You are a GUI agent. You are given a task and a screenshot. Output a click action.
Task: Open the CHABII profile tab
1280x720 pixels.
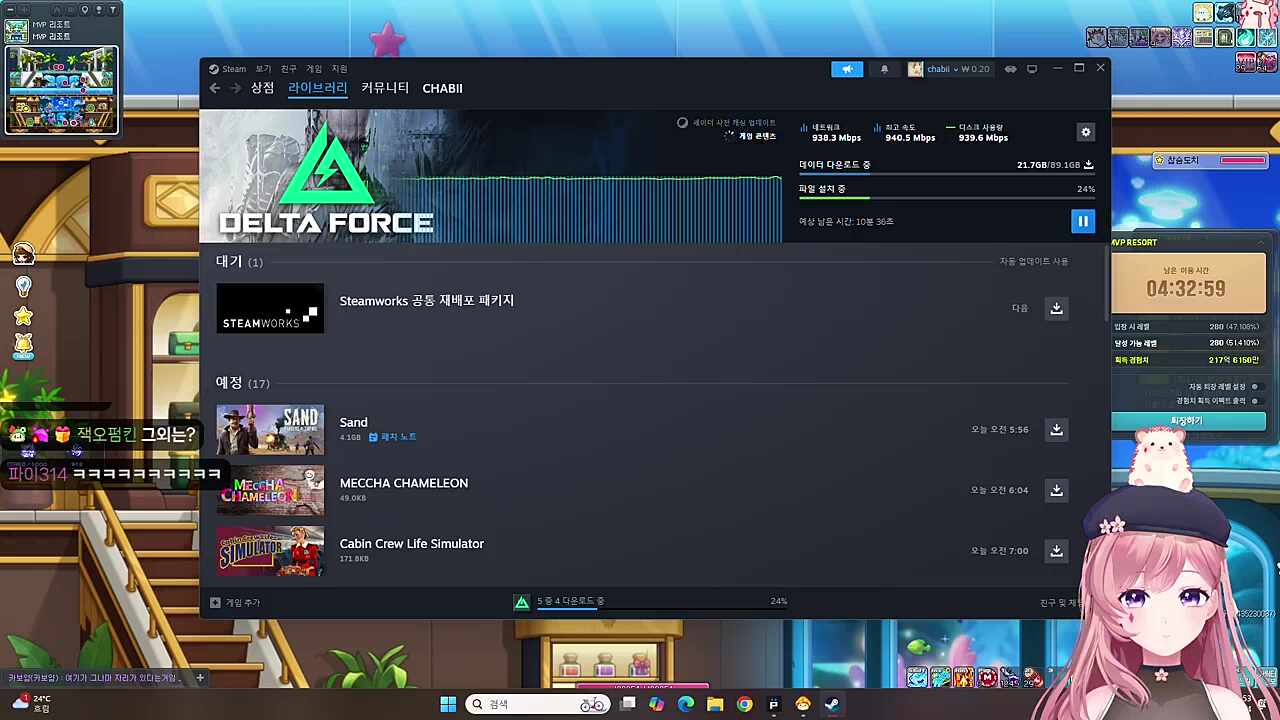click(x=442, y=88)
